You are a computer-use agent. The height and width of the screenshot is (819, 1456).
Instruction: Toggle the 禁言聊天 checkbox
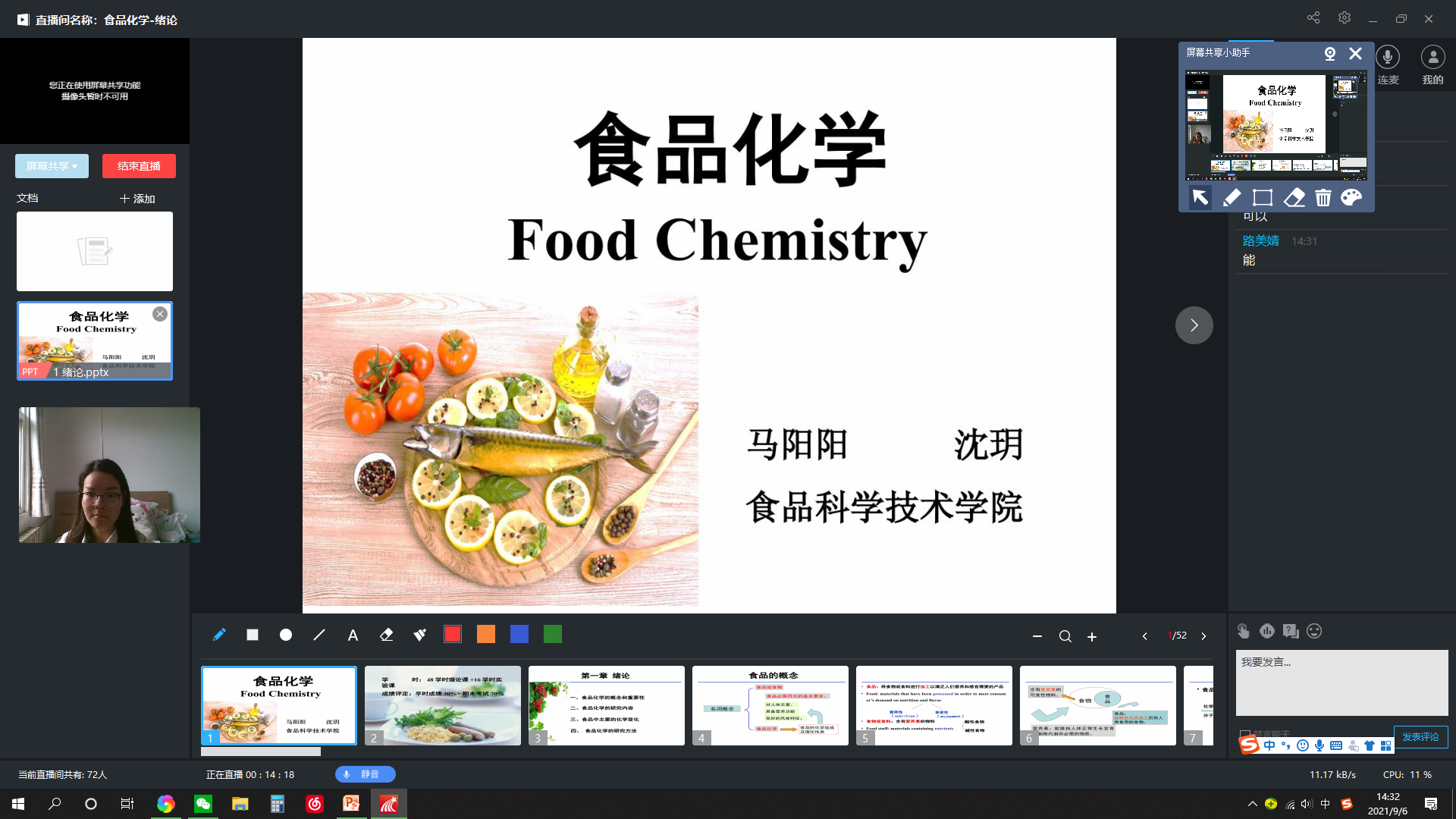[x=1244, y=734]
